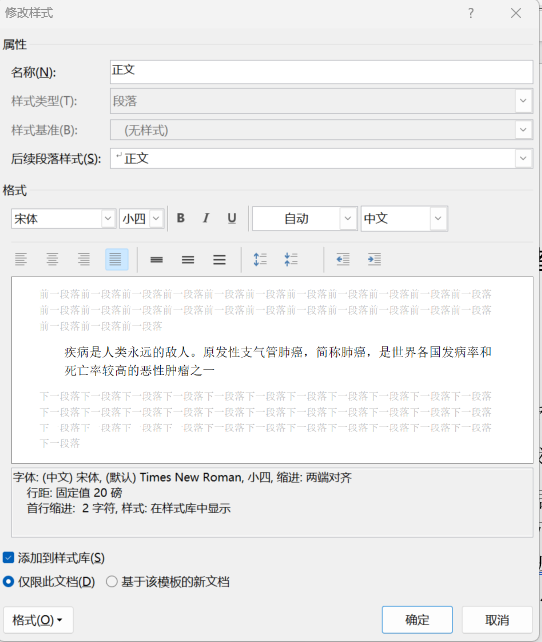Image resolution: width=542 pixels, height=642 pixels.
Task: Toggle Italic formatting button
Action: [206, 218]
